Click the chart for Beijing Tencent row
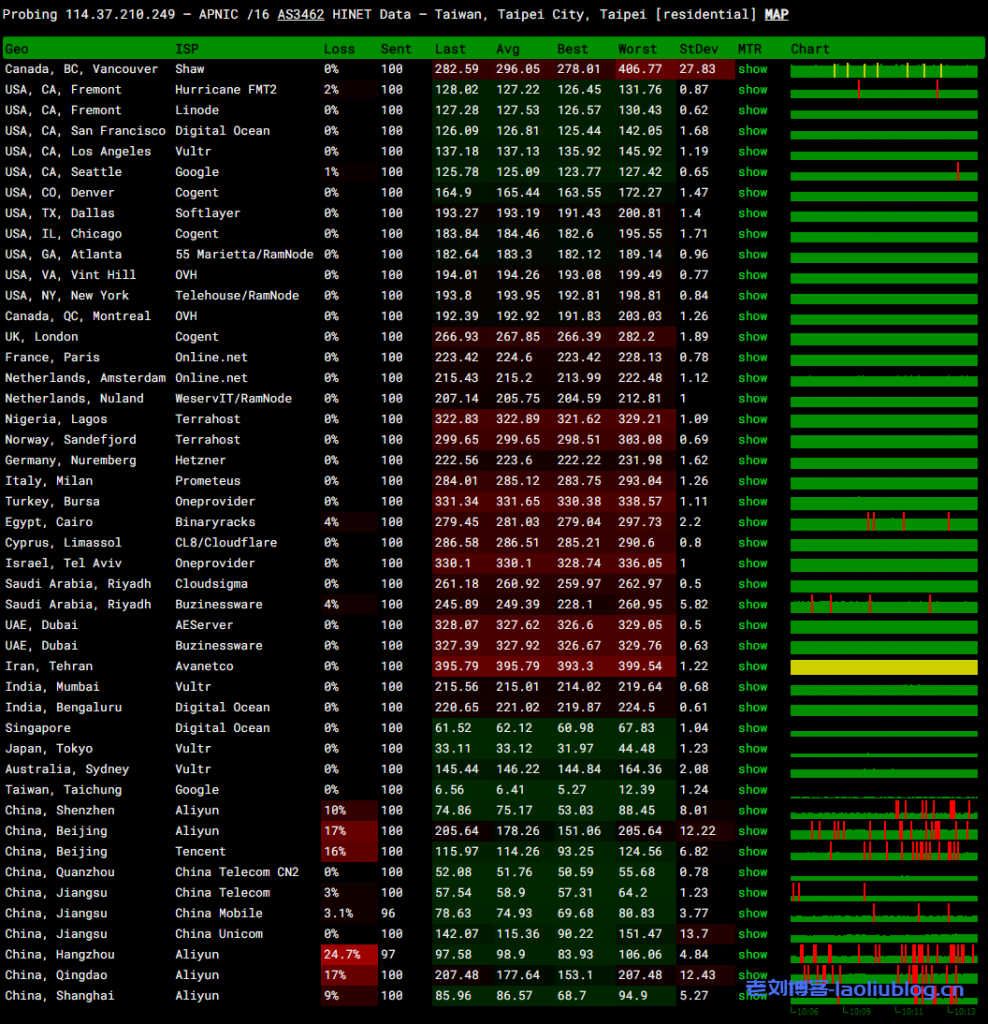988x1024 pixels. click(x=883, y=852)
